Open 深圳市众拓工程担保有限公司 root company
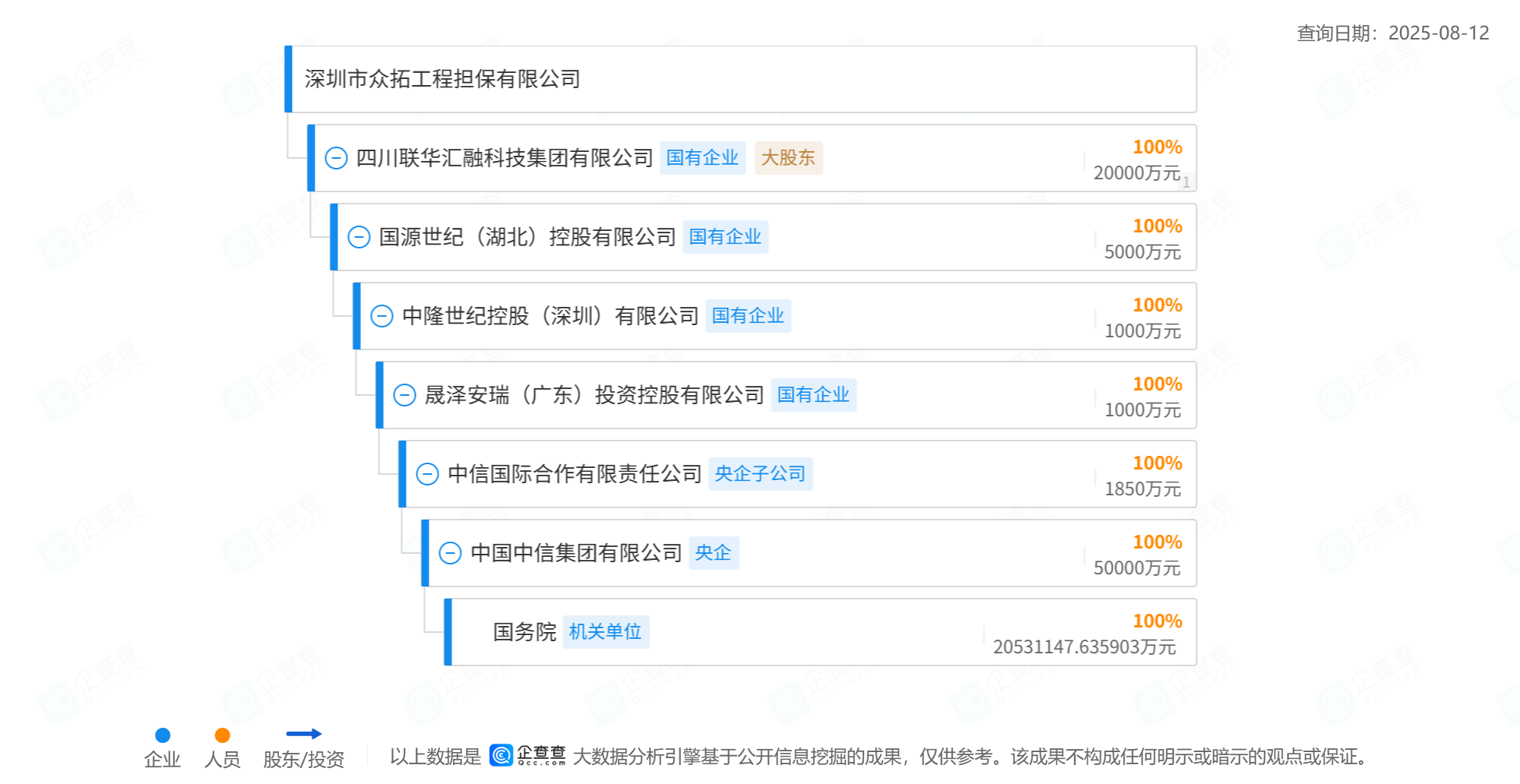The image size is (1520, 784). pos(442,79)
